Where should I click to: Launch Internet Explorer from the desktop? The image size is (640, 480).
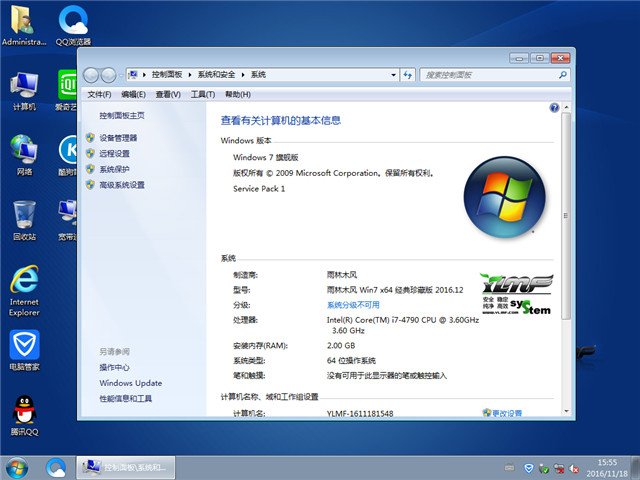point(24,291)
